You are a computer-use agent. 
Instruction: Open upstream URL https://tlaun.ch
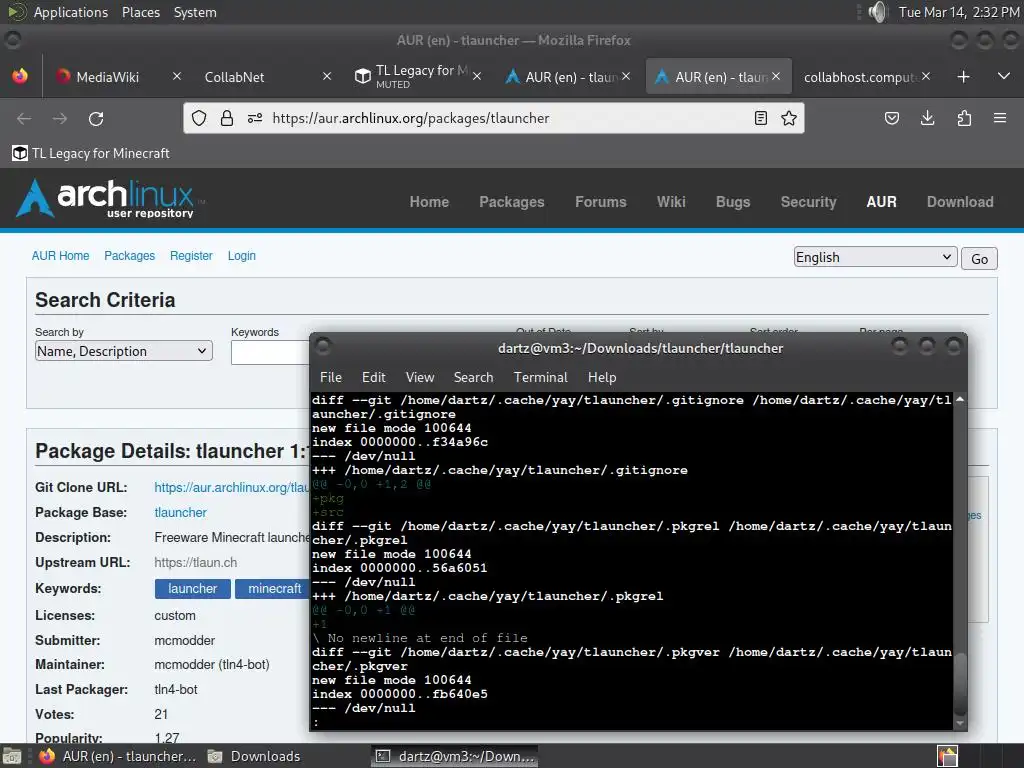[195, 562]
